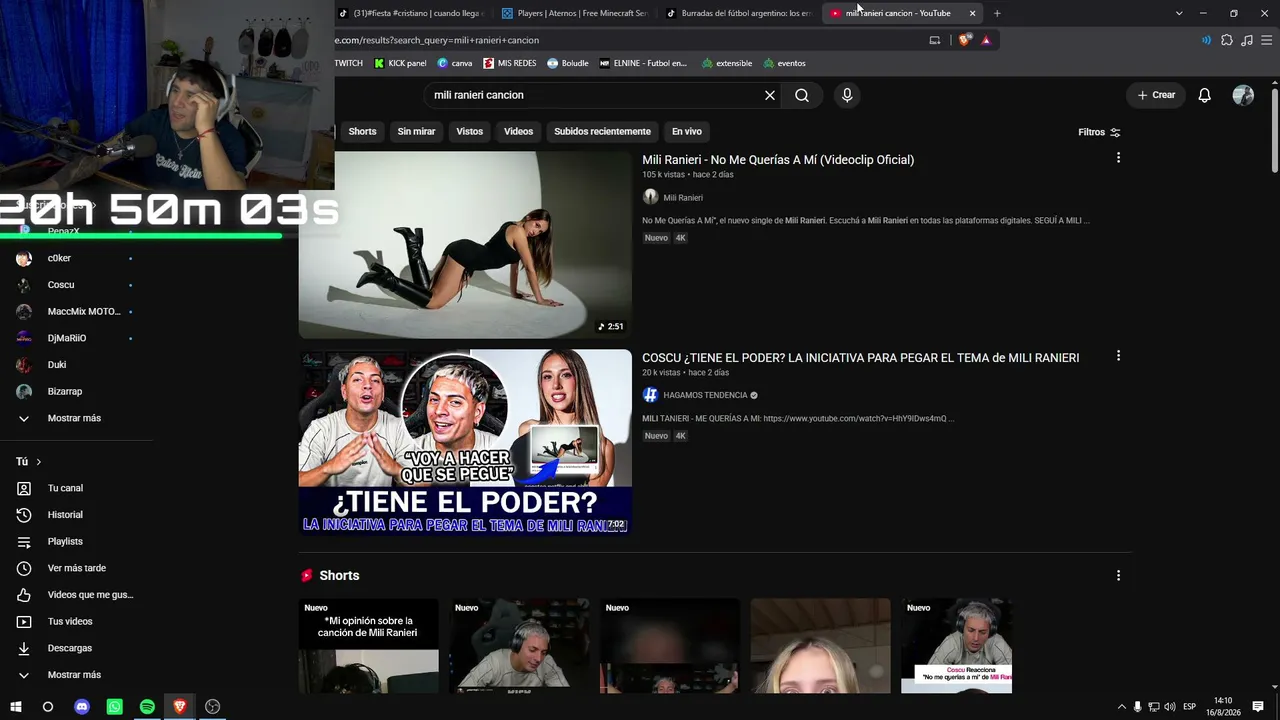The image size is (1280, 720).
Task: Open Ver más tarde in the sidebar
Action: (x=76, y=568)
